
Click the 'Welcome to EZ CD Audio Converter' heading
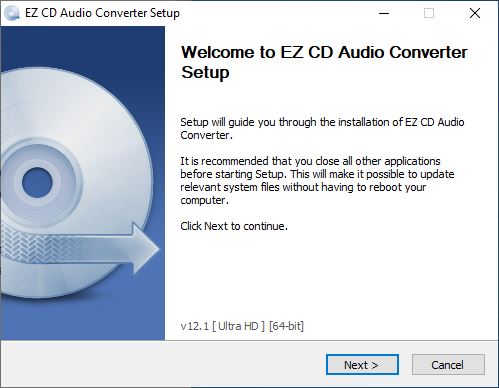click(x=324, y=52)
